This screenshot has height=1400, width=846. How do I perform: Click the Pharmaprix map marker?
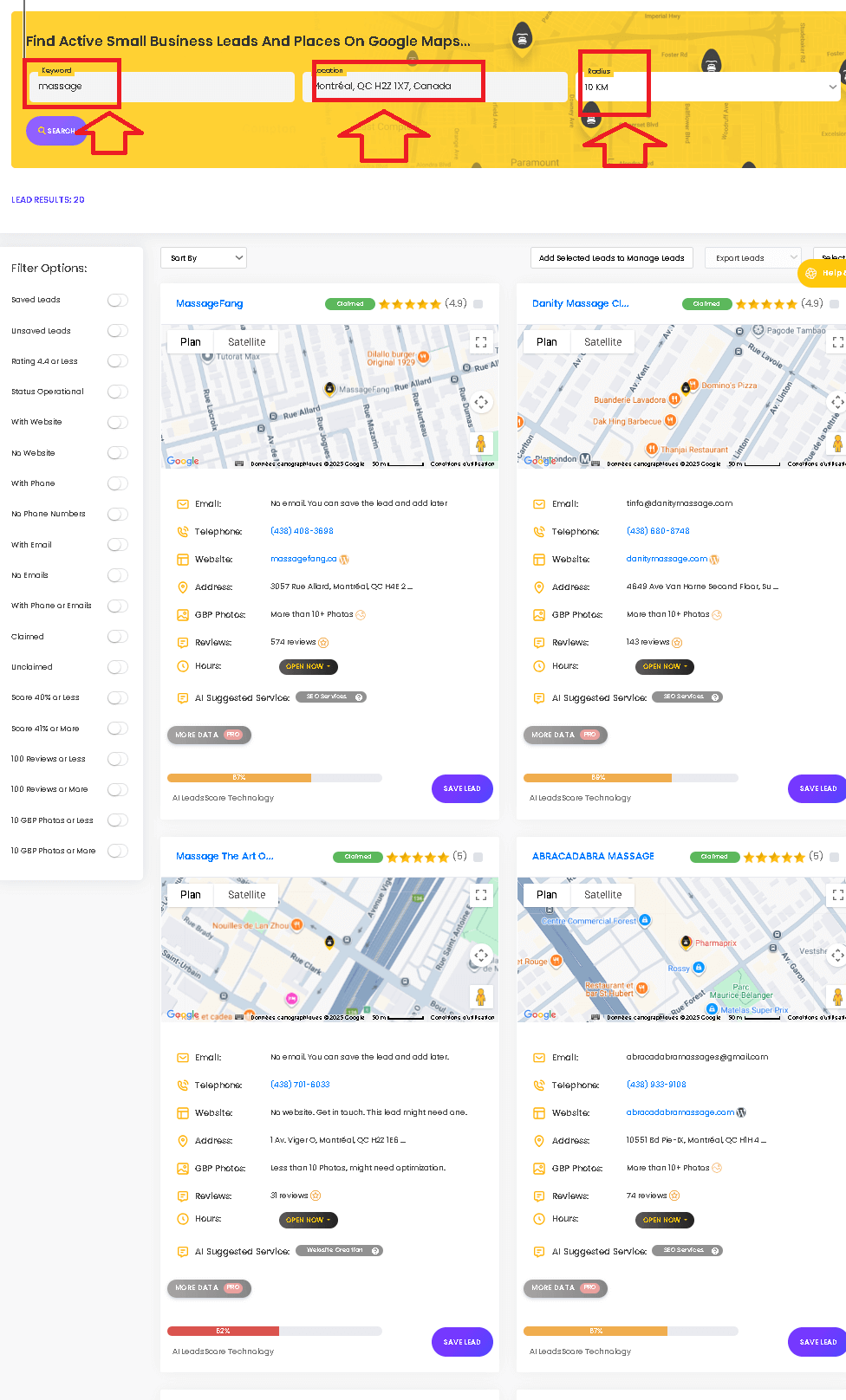pos(687,943)
